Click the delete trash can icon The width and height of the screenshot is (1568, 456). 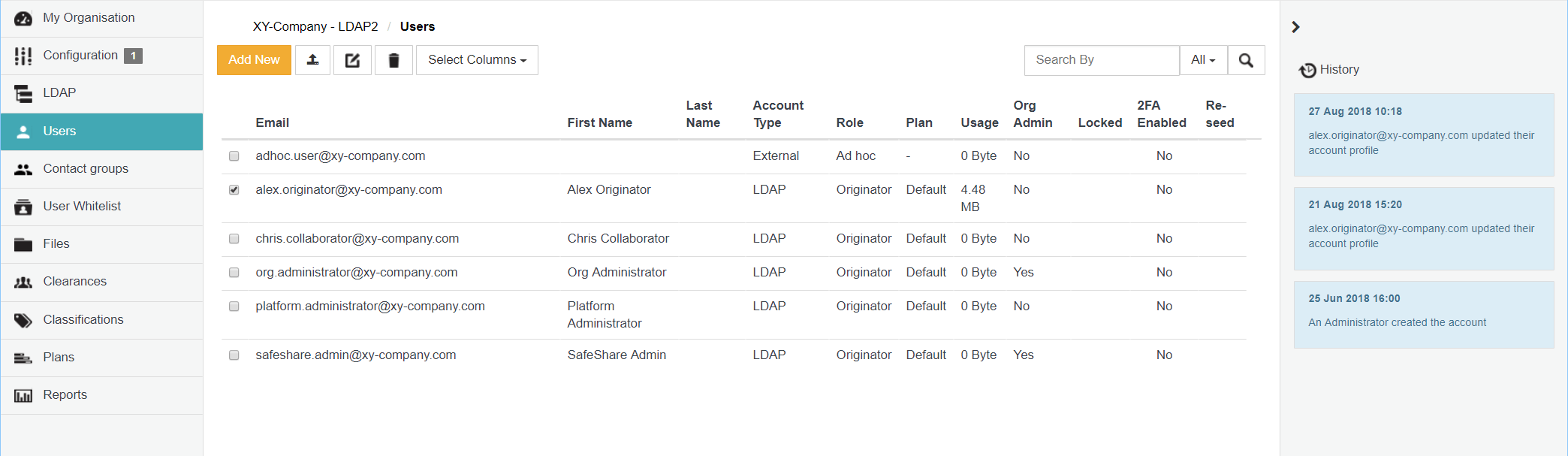394,60
